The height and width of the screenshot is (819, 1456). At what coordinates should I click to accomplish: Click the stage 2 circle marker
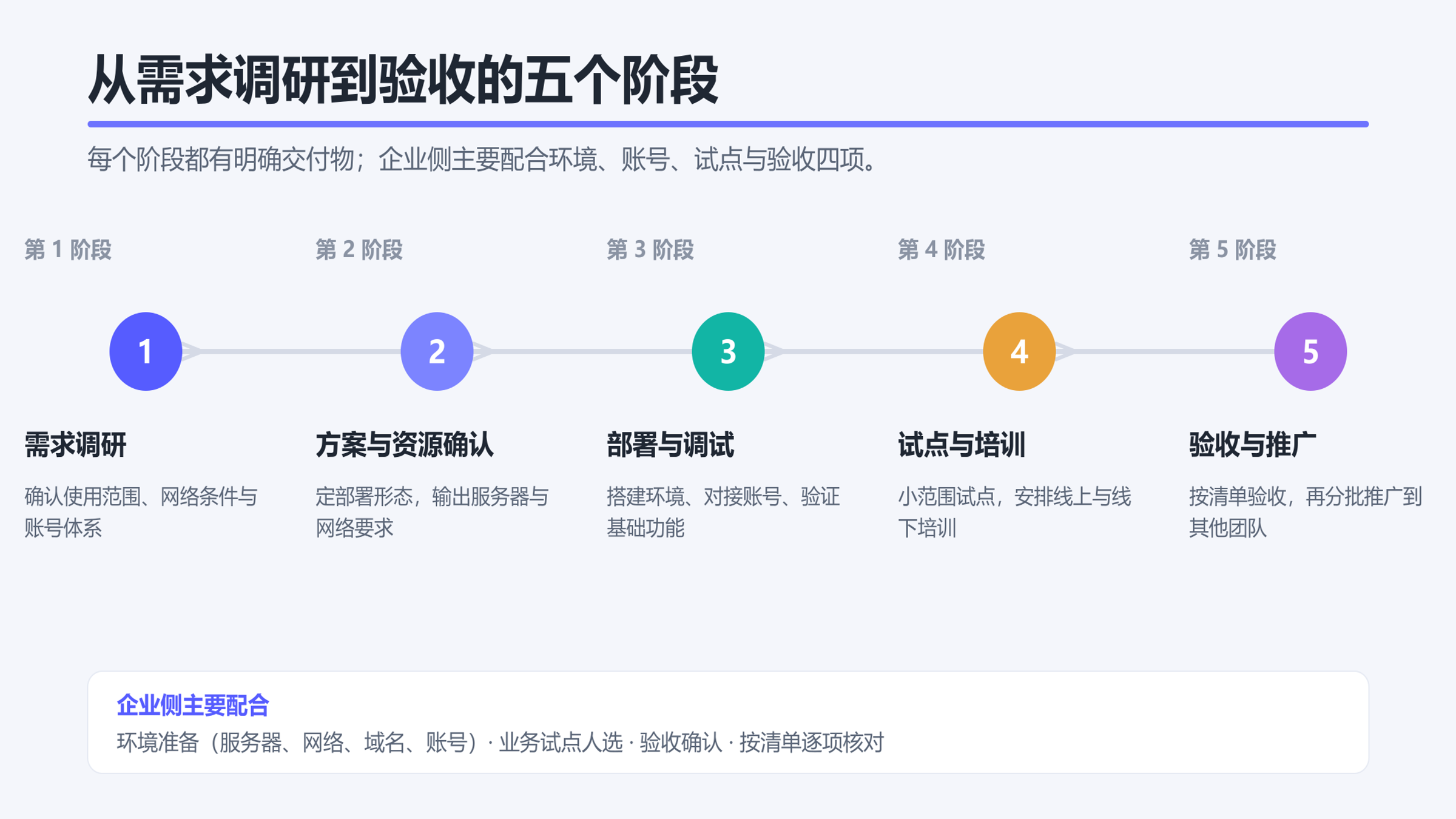(437, 351)
